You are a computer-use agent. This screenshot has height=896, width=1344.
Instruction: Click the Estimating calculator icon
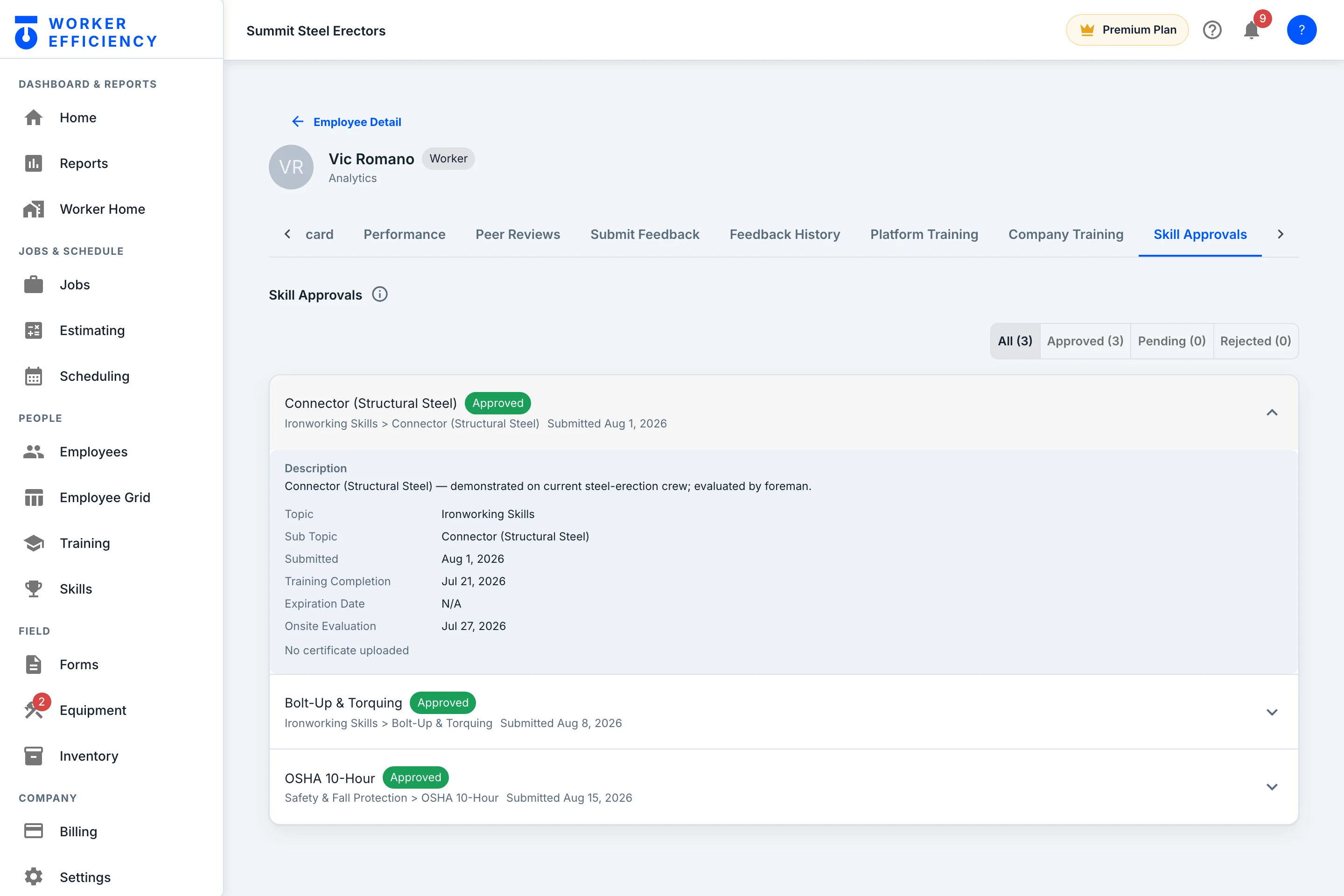point(33,330)
